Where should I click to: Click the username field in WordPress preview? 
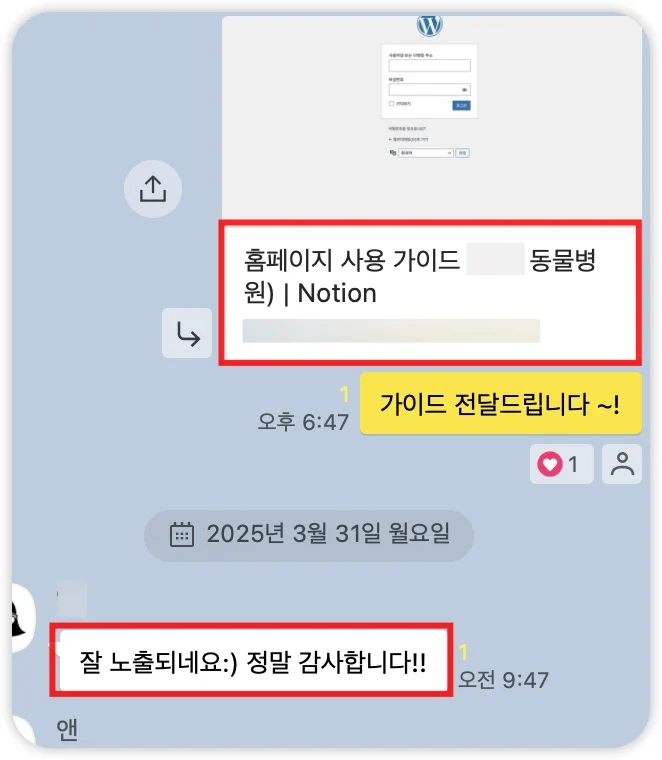429,65
